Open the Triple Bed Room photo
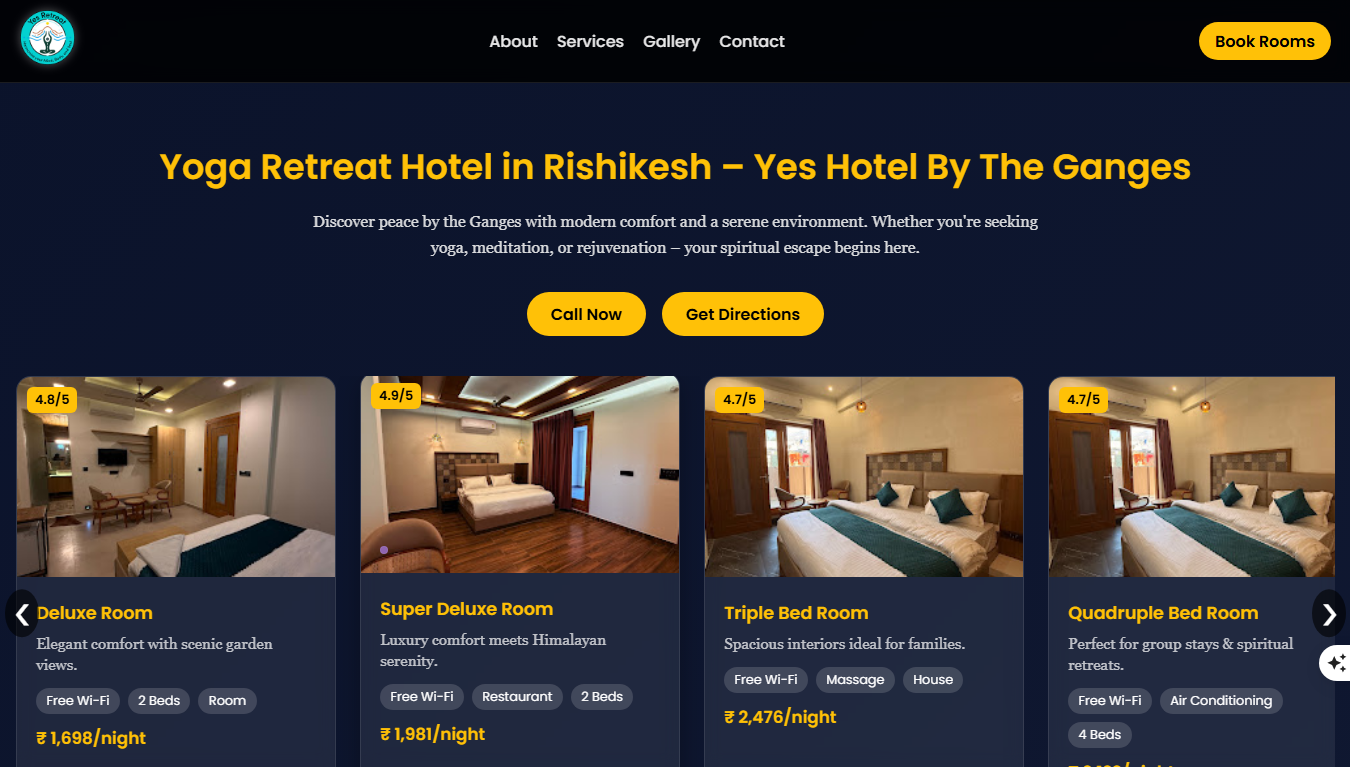1350x767 pixels. [x=864, y=477]
